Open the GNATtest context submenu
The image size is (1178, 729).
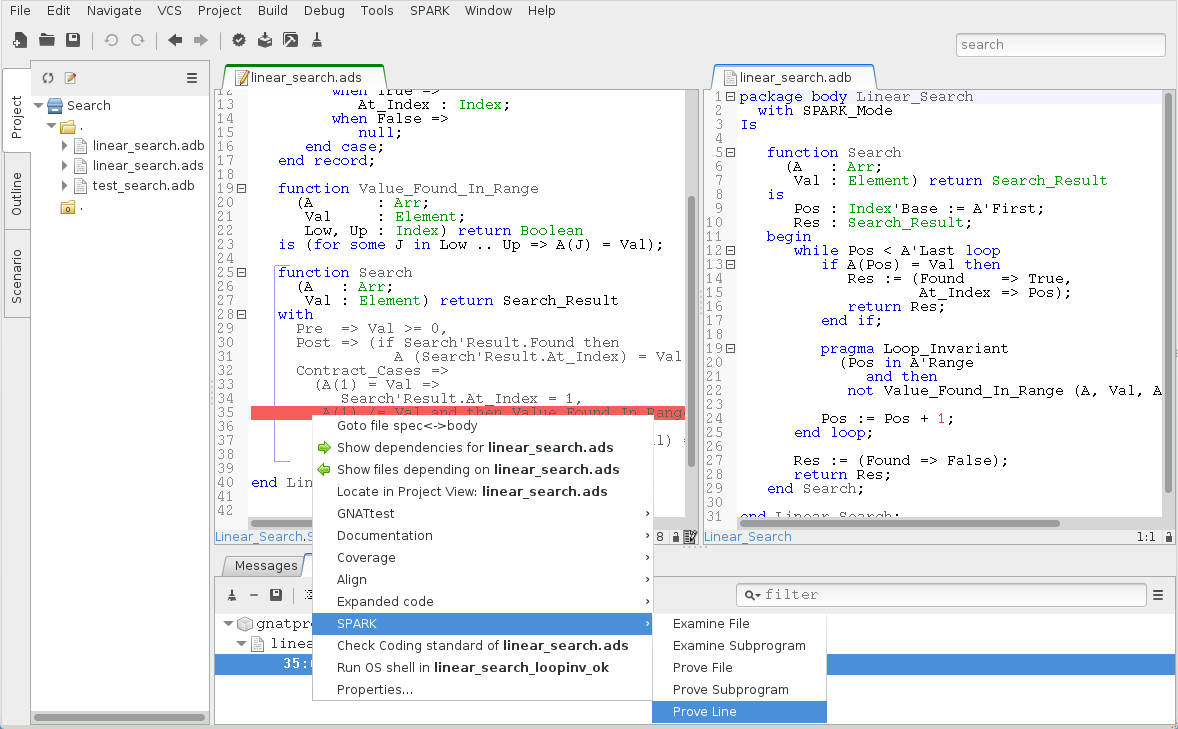(x=482, y=513)
